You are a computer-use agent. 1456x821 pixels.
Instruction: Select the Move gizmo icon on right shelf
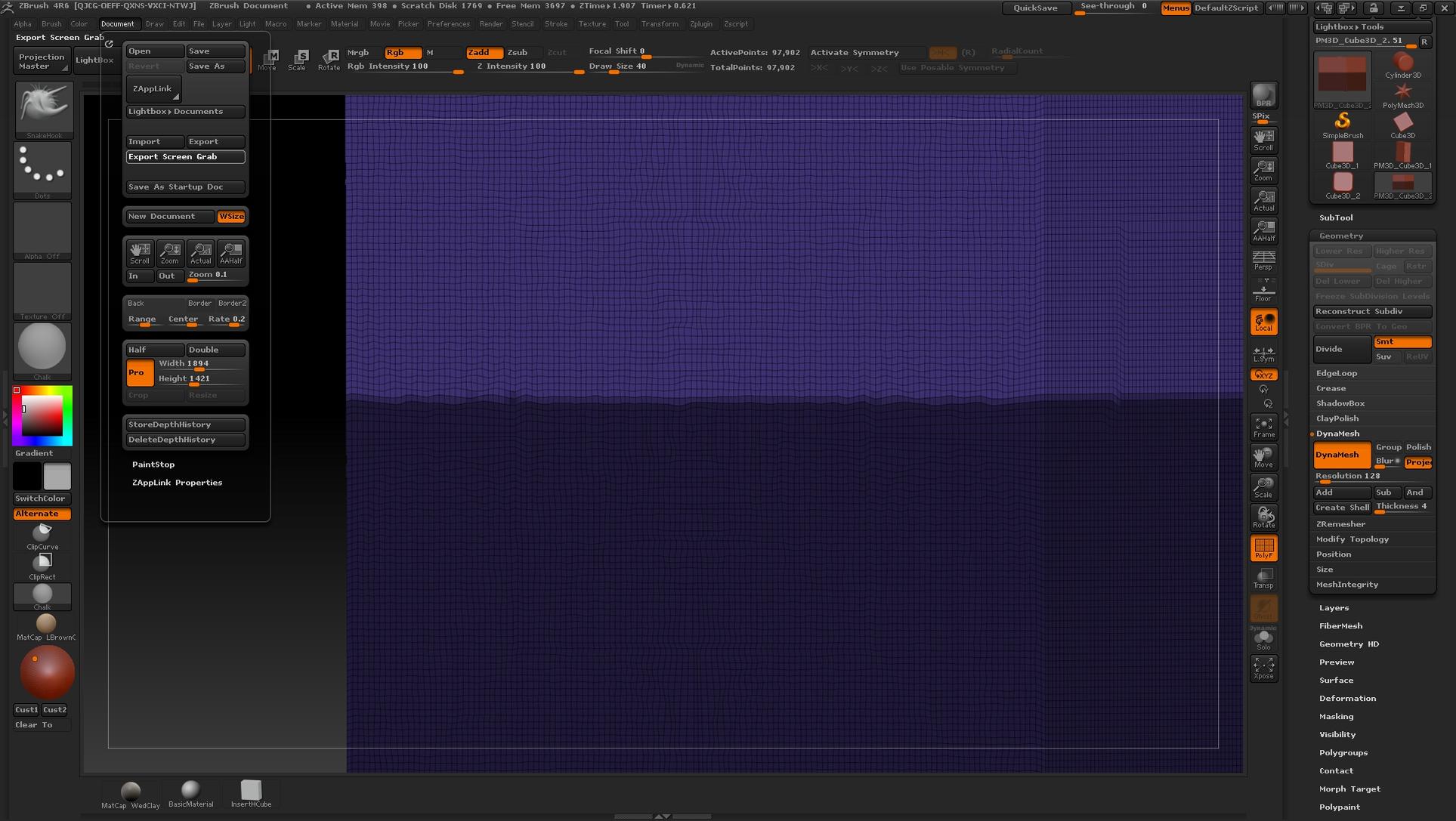click(x=1264, y=457)
